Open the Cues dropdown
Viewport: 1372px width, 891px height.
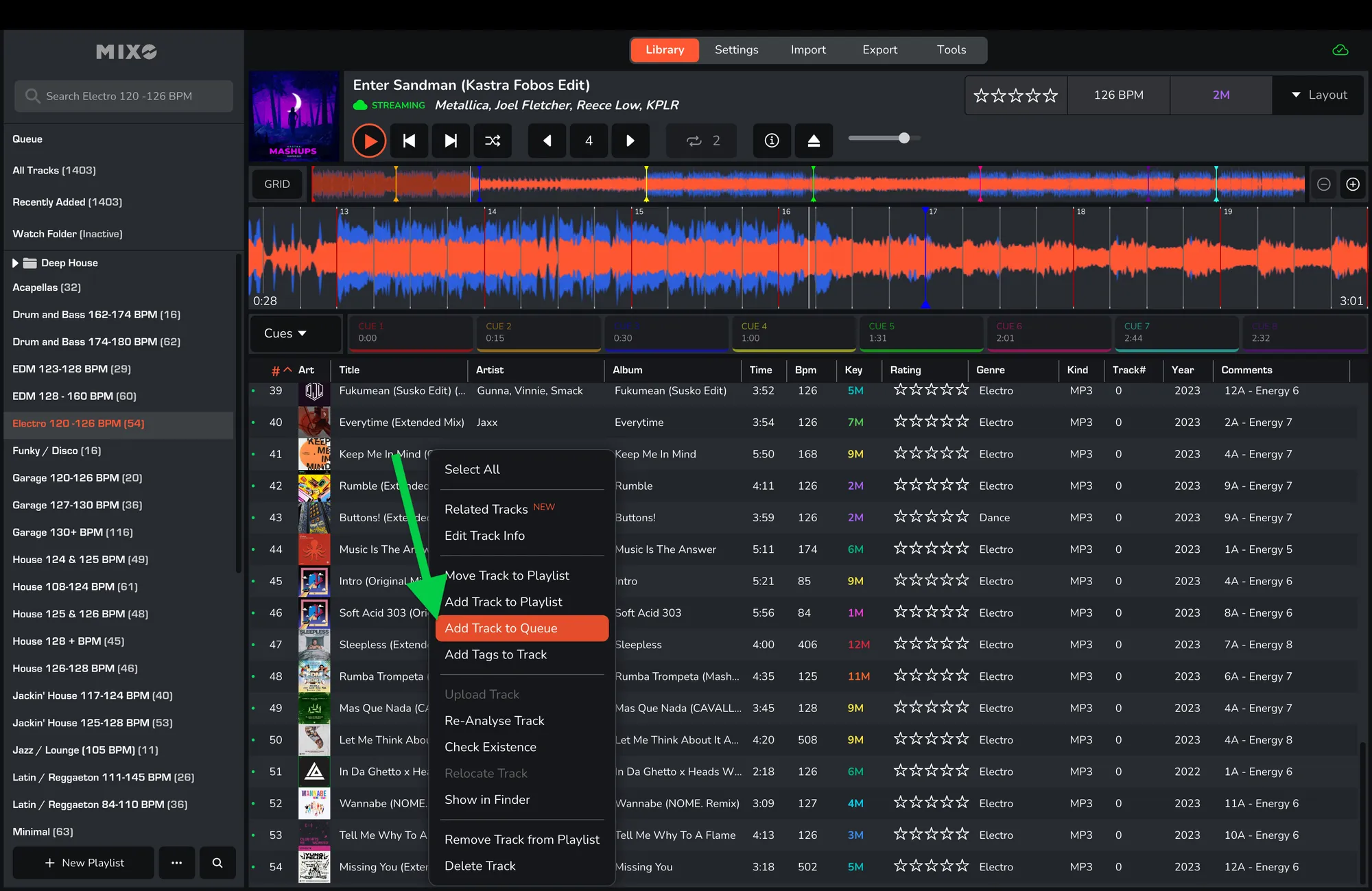[x=285, y=333]
